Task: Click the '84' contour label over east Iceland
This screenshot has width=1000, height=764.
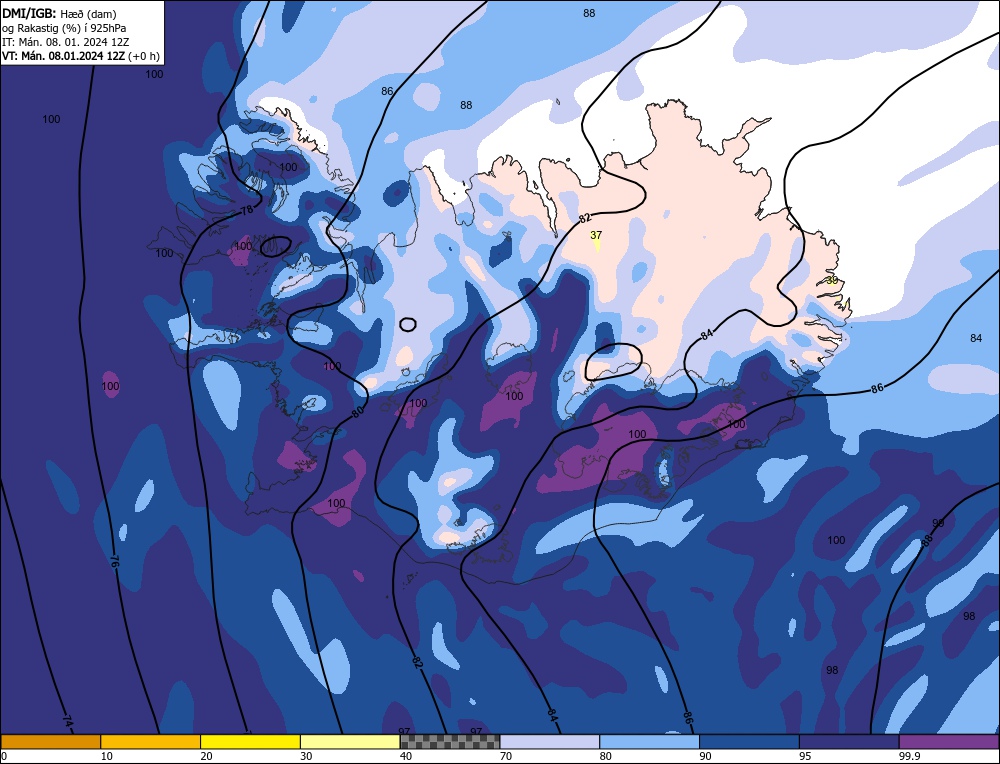Action: coord(706,334)
